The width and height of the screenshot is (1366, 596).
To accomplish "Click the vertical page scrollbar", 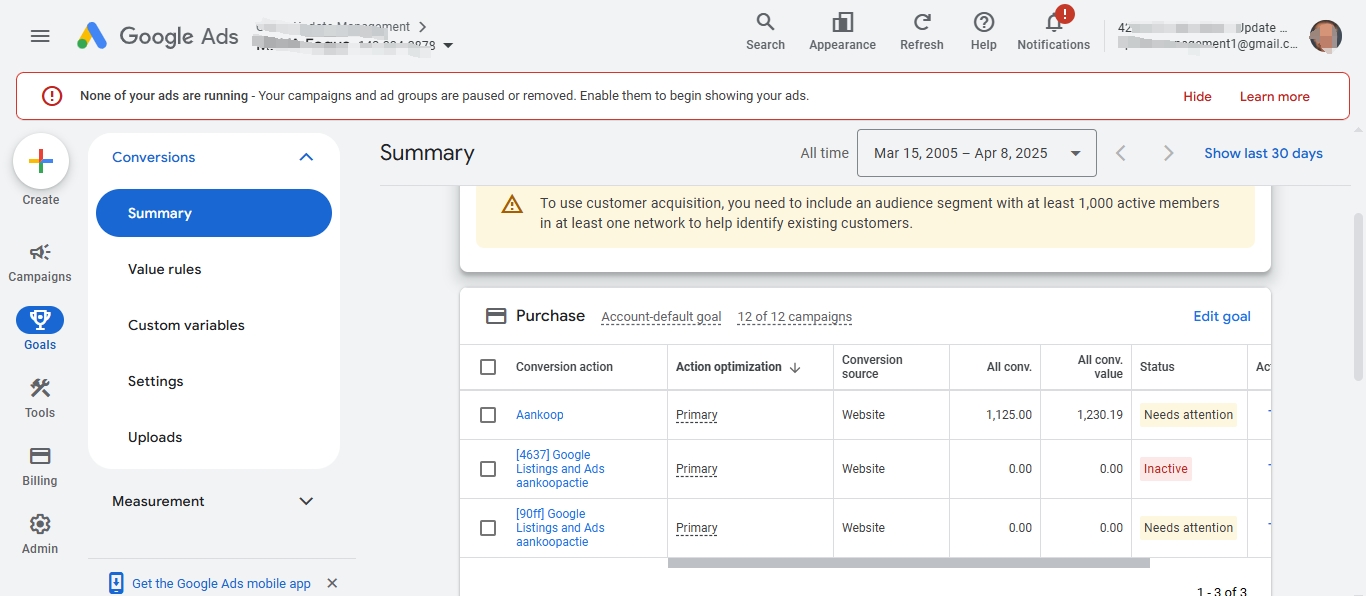I will pos(1357,296).
